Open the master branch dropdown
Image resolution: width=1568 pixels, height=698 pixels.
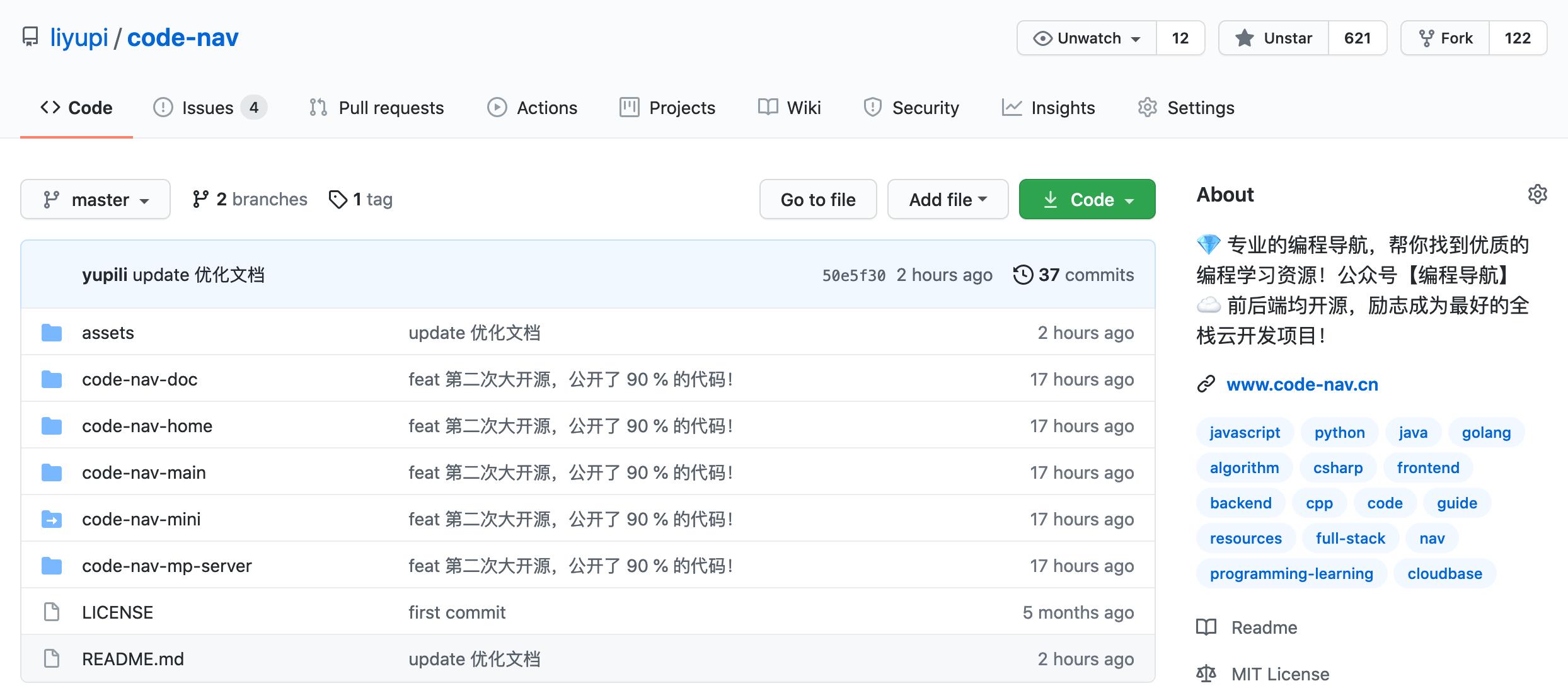pyautogui.click(x=95, y=199)
